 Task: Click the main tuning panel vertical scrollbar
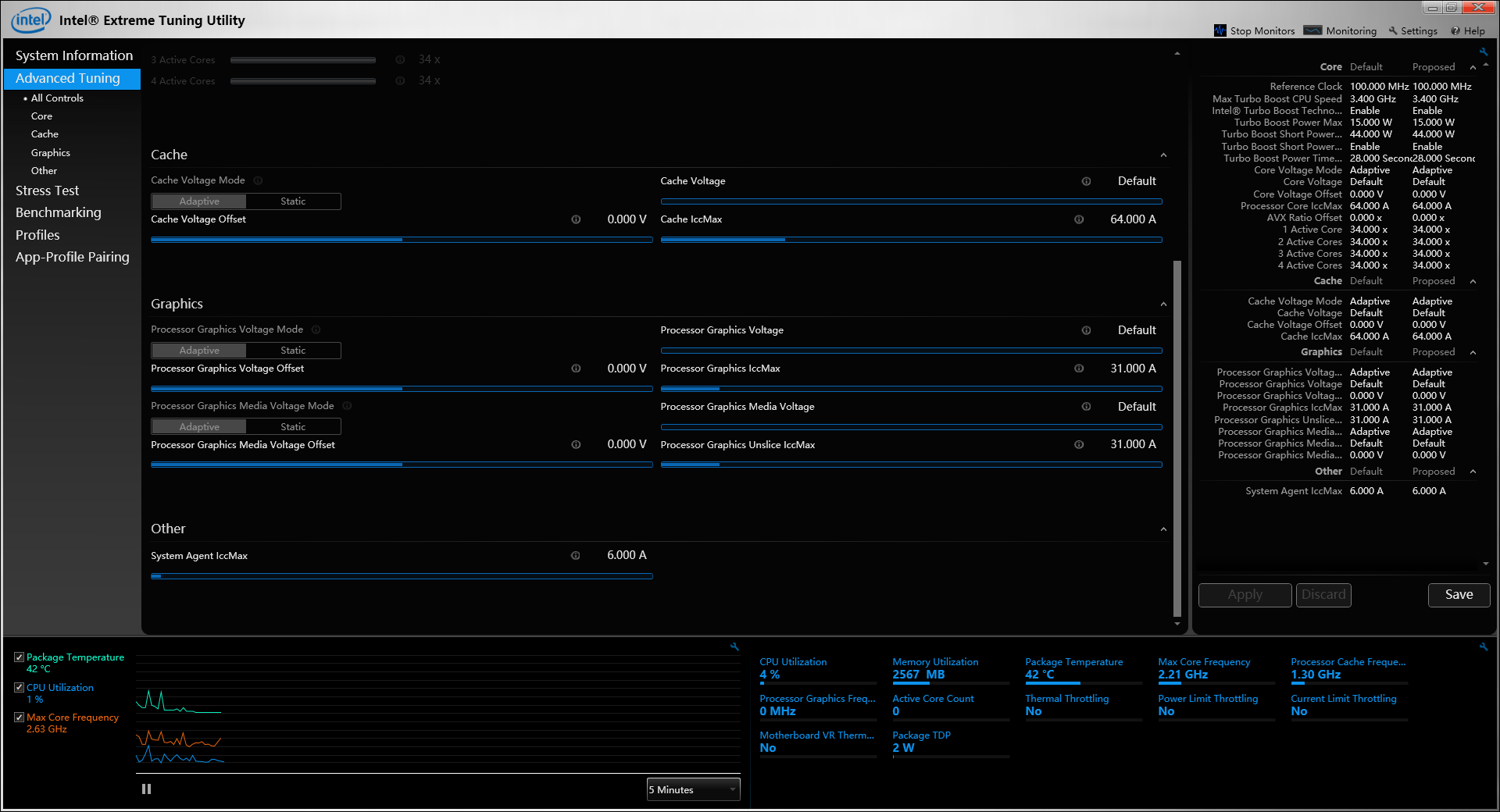click(x=1177, y=437)
